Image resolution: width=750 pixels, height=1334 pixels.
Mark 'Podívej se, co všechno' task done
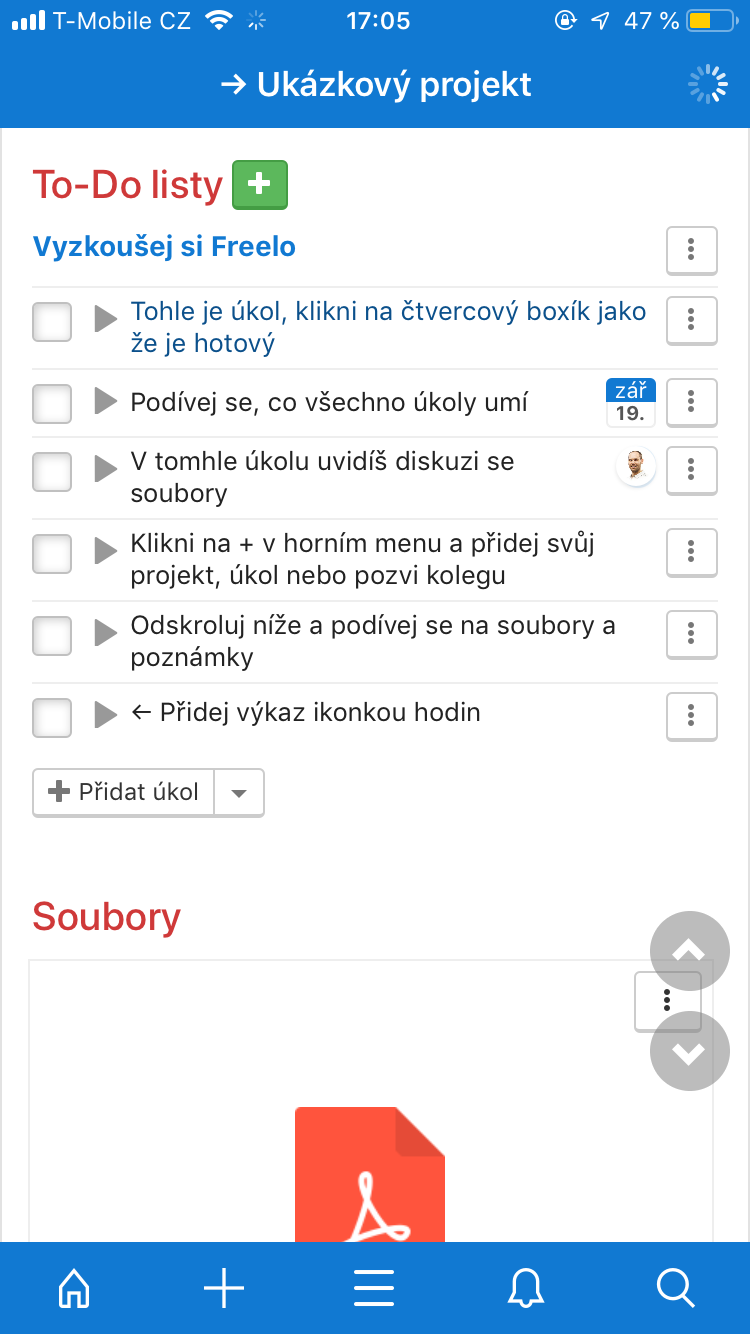point(52,403)
